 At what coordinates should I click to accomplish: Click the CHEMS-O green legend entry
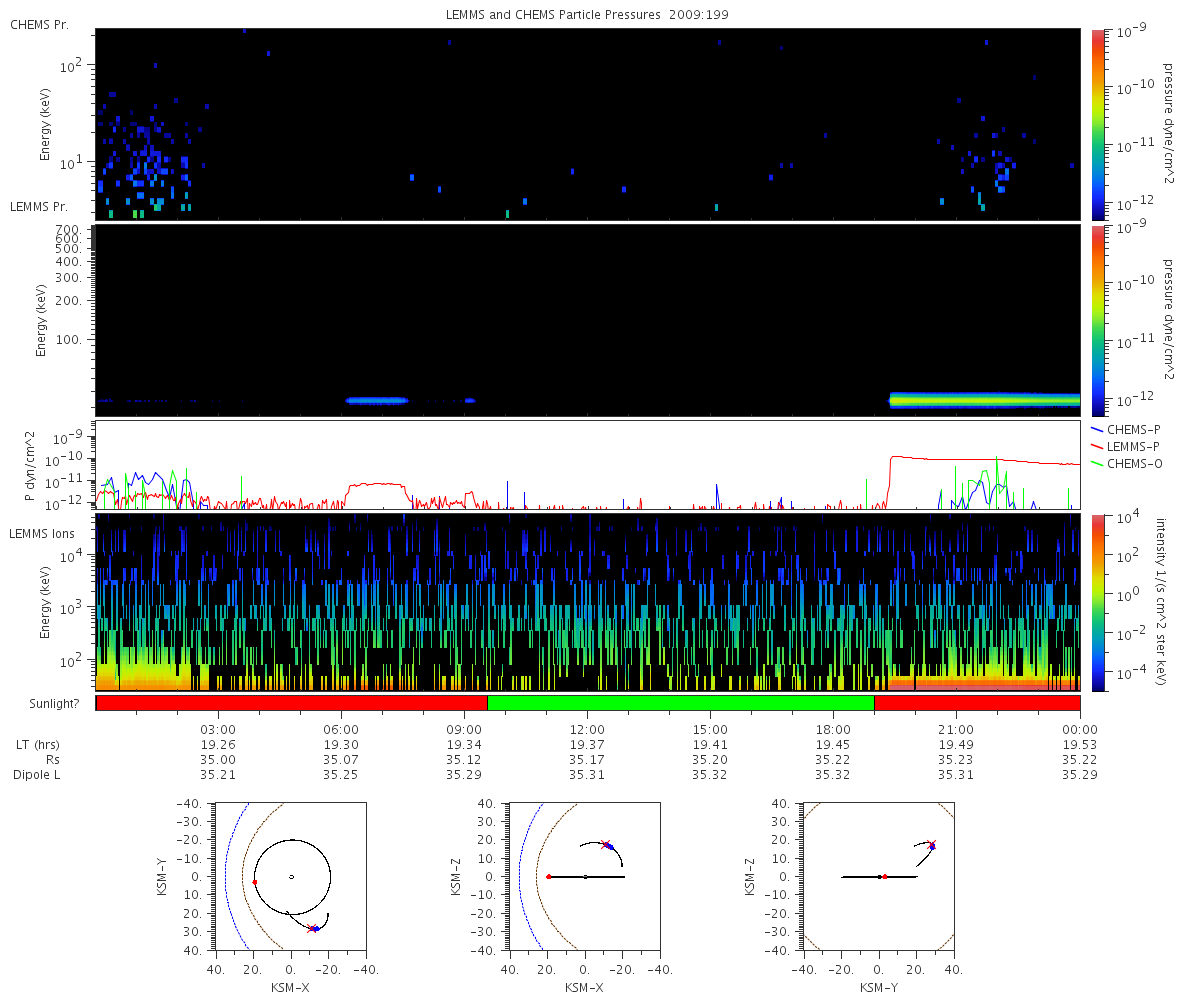(1125, 462)
